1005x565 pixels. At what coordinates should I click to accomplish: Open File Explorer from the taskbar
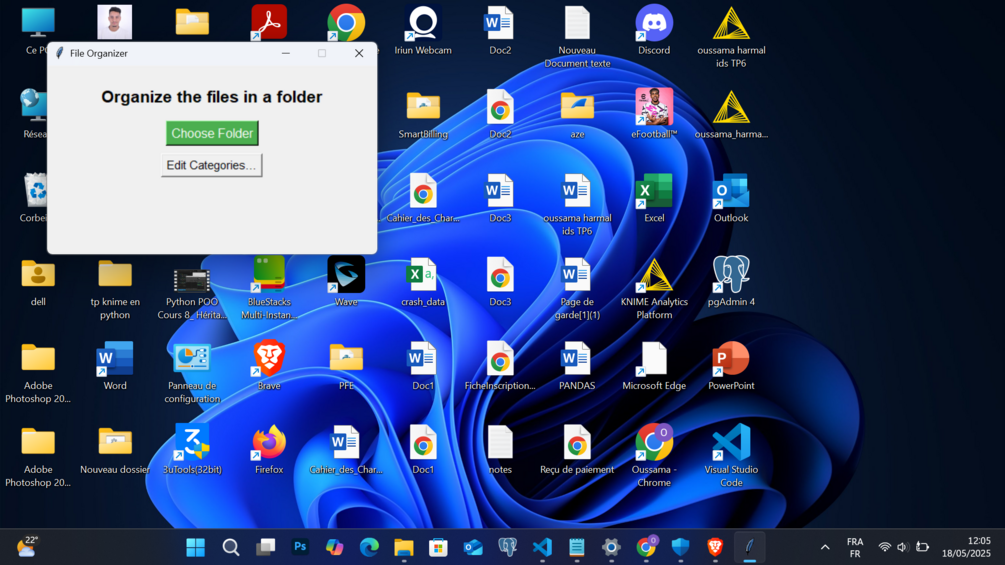[404, 547]
